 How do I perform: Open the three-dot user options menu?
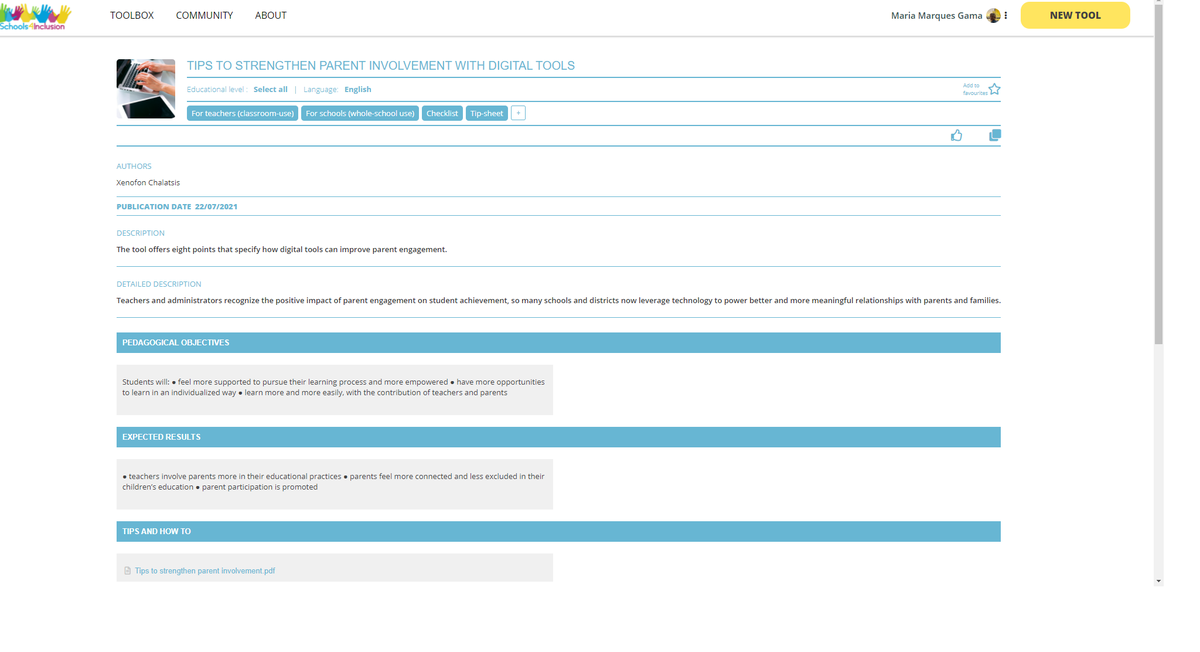pyautogui.click(x=1006, y=15)
